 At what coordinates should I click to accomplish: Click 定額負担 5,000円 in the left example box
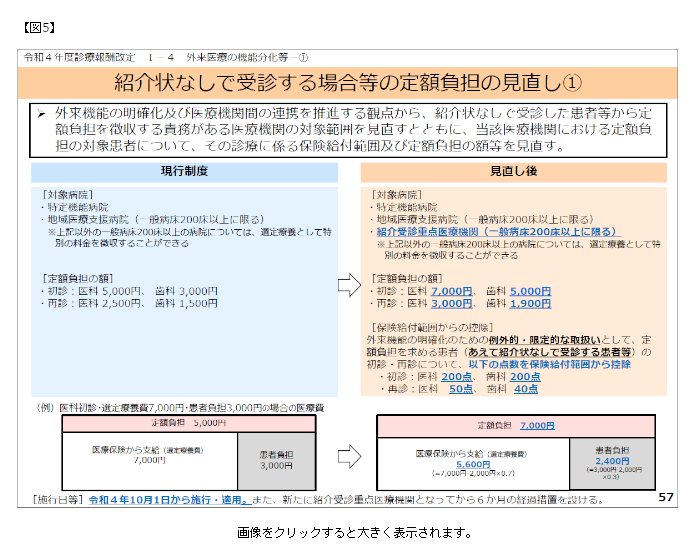[x=188, y=423]
